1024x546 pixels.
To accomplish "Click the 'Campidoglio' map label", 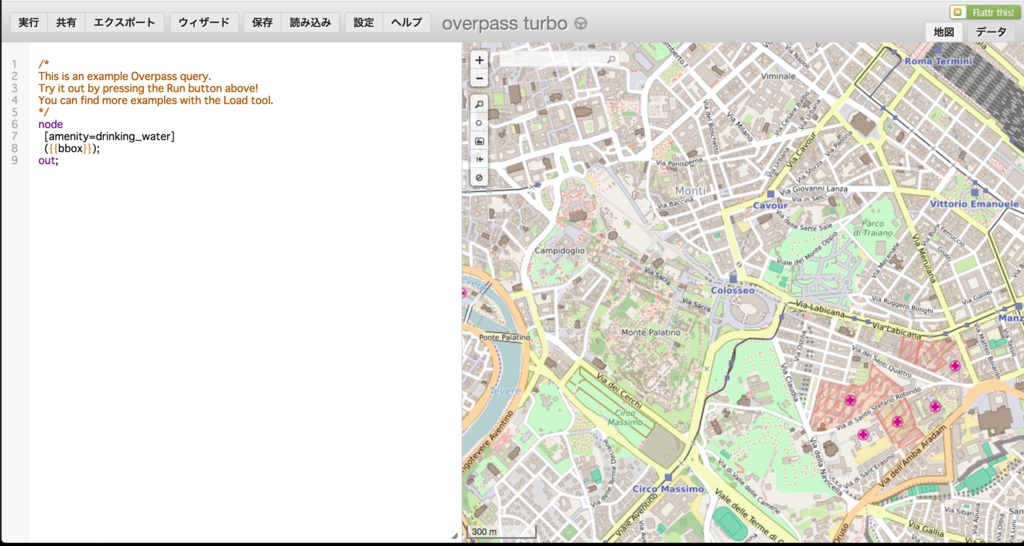I will pos(560,250).
